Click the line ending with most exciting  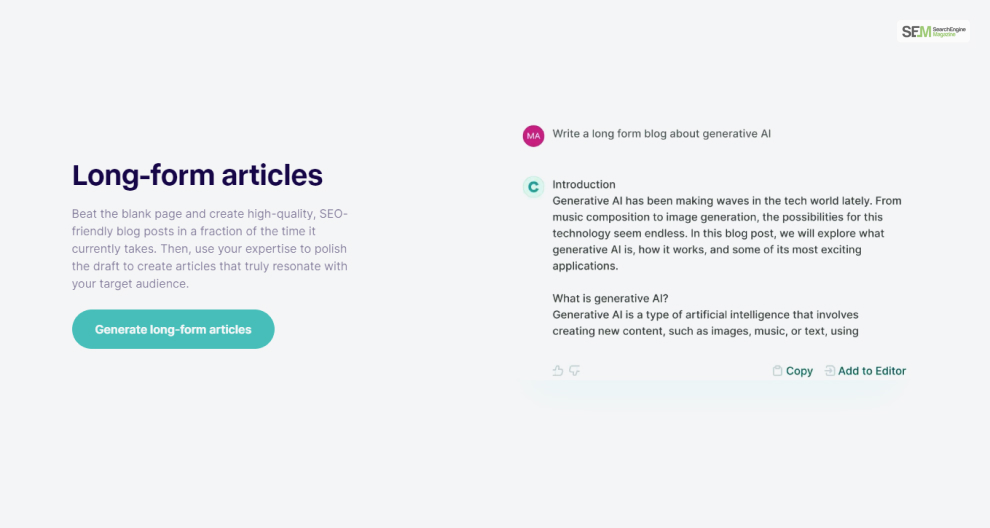click(707, 249)
